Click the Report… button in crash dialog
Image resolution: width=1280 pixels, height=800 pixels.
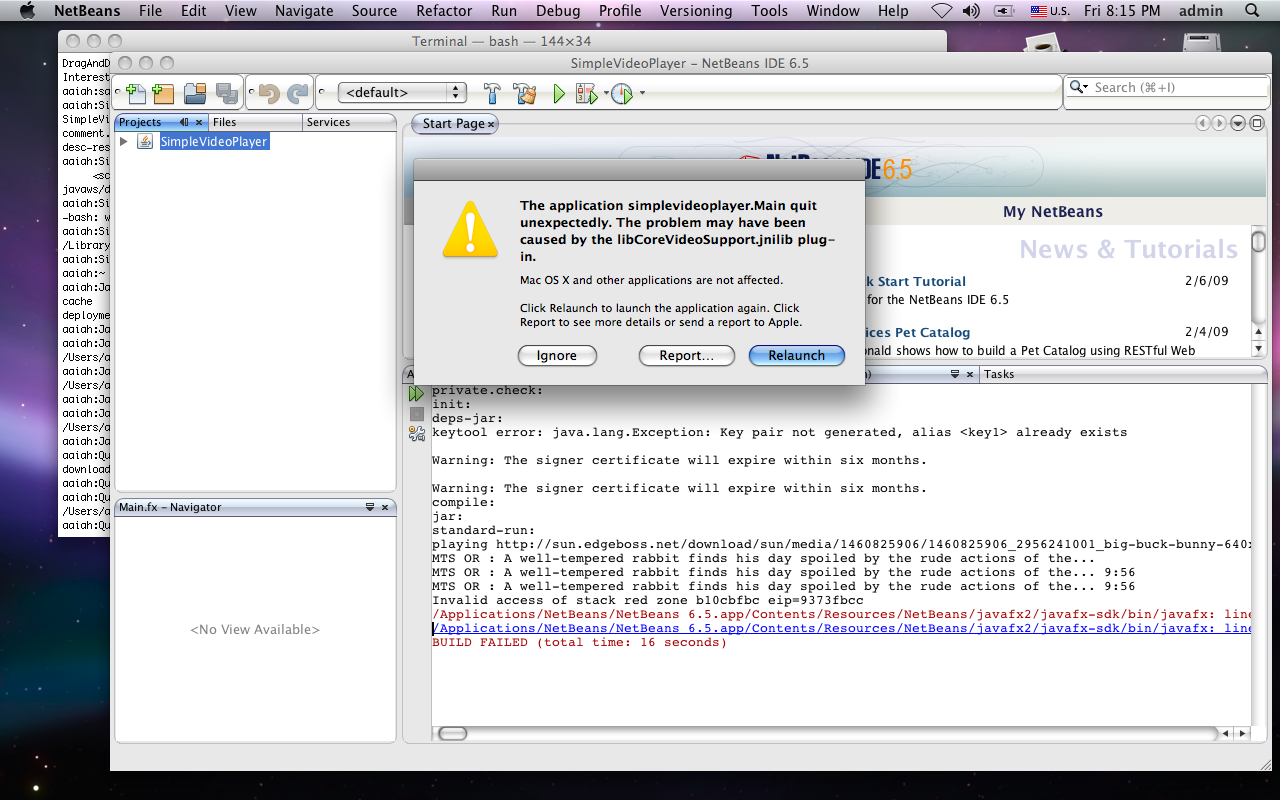pyautogui.click(x=686, y=355)
